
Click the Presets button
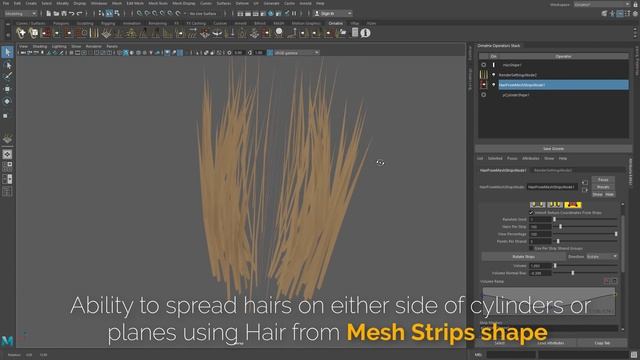[603, 187]
